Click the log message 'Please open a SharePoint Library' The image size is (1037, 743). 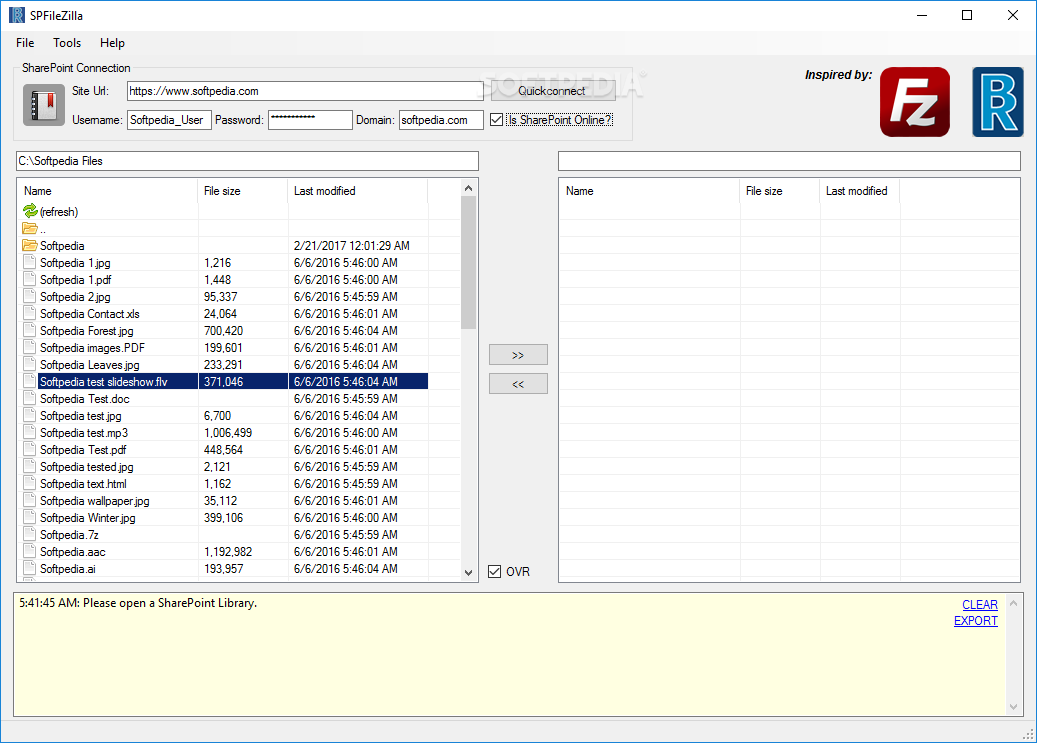[x=170, y=603]
